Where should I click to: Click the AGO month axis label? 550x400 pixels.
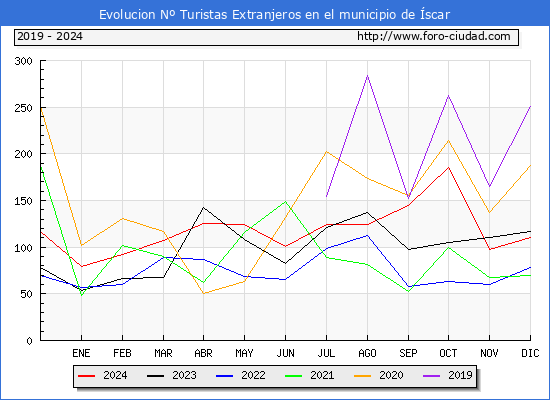[367, 353]
